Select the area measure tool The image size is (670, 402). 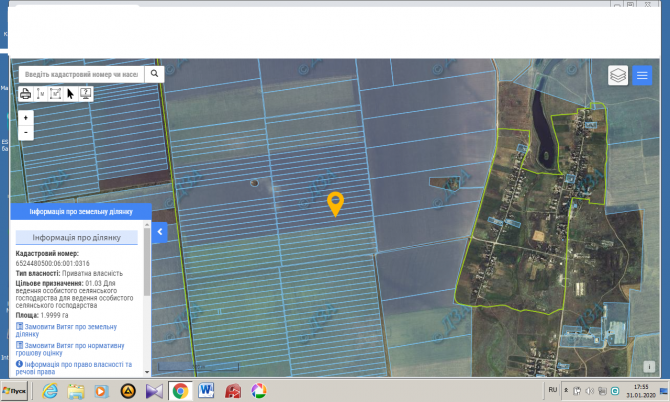click(56, 94)
